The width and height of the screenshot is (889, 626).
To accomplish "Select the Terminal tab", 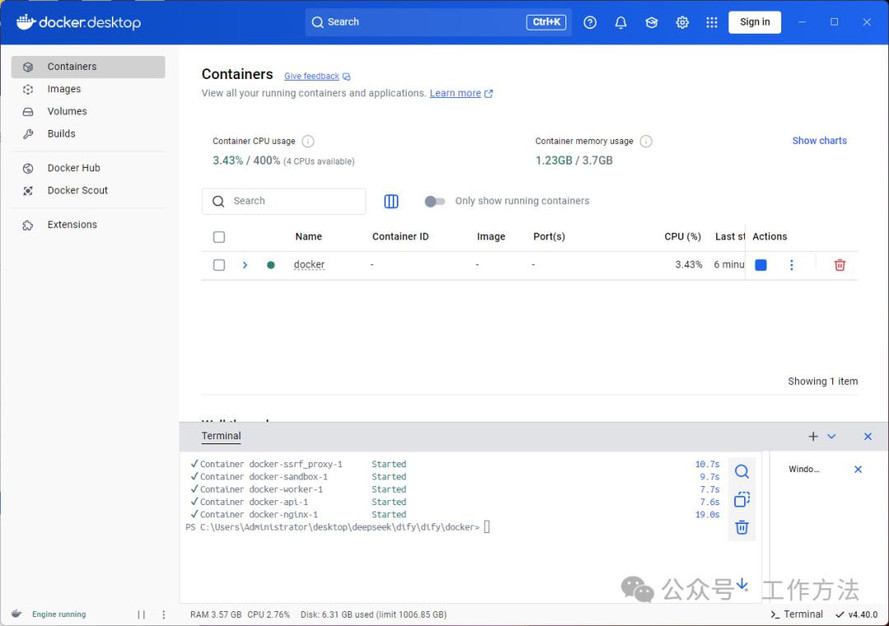I will (221, 436).
